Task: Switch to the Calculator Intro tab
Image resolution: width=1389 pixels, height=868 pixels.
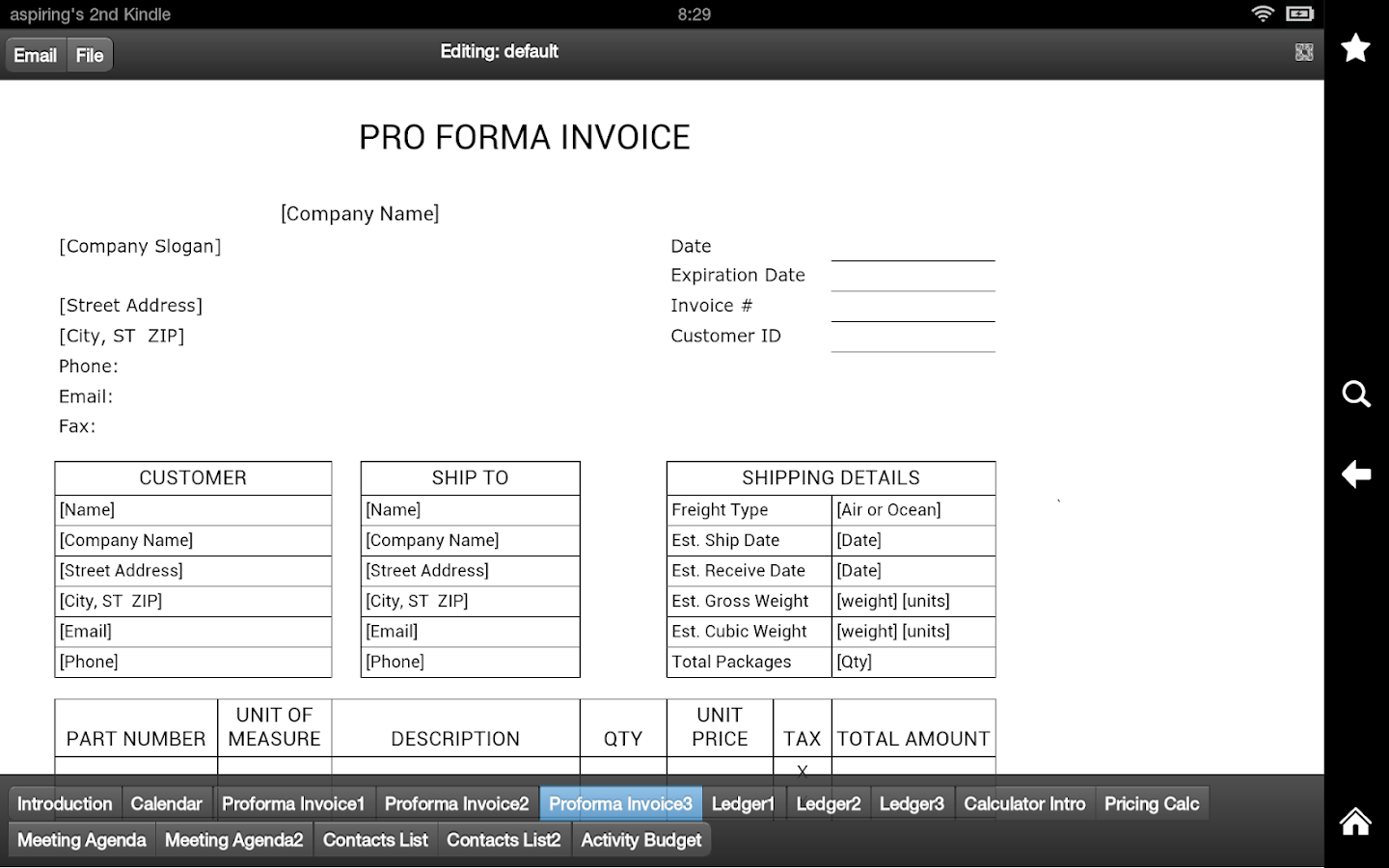Action: (x=1025, y=803)
